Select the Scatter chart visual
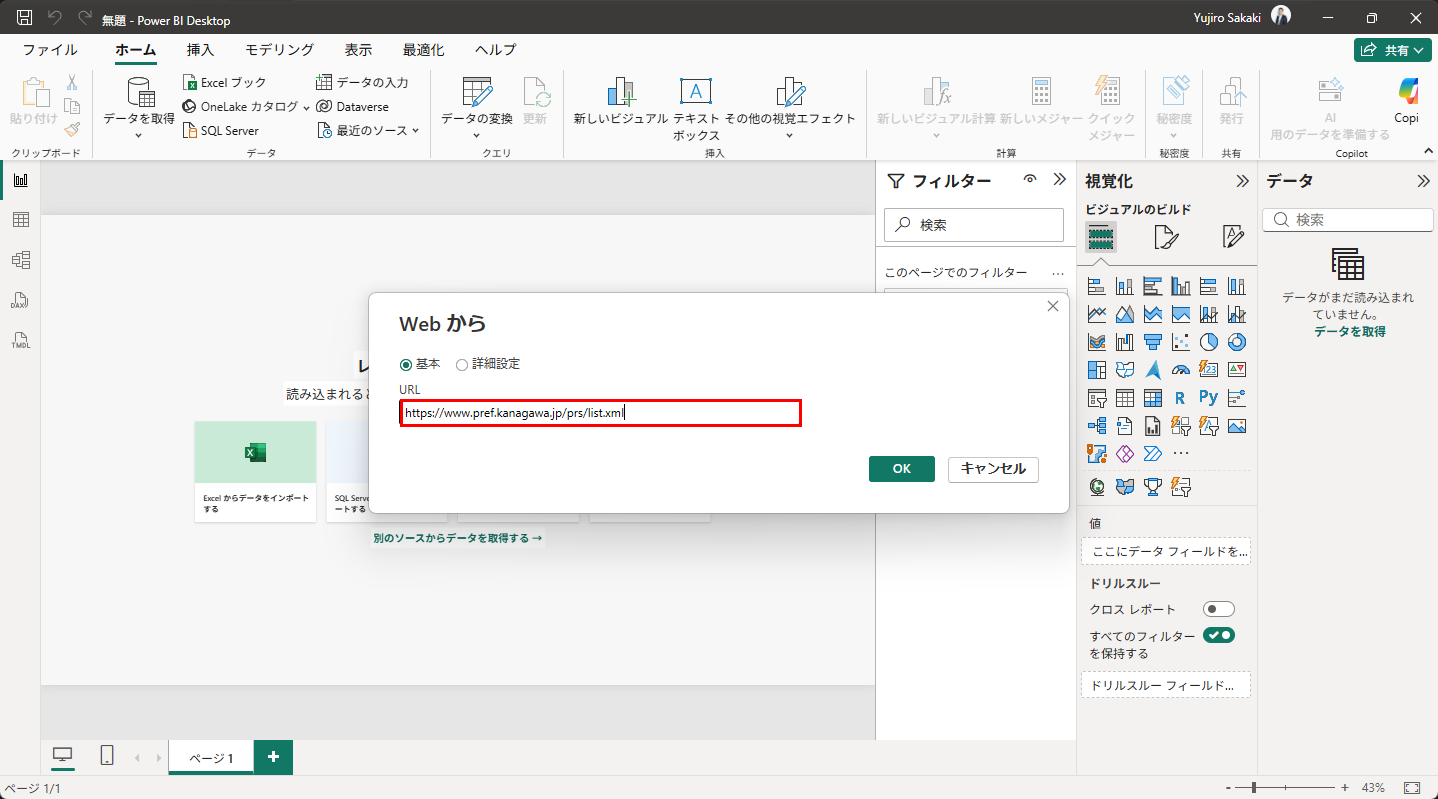 [1180, 342]
